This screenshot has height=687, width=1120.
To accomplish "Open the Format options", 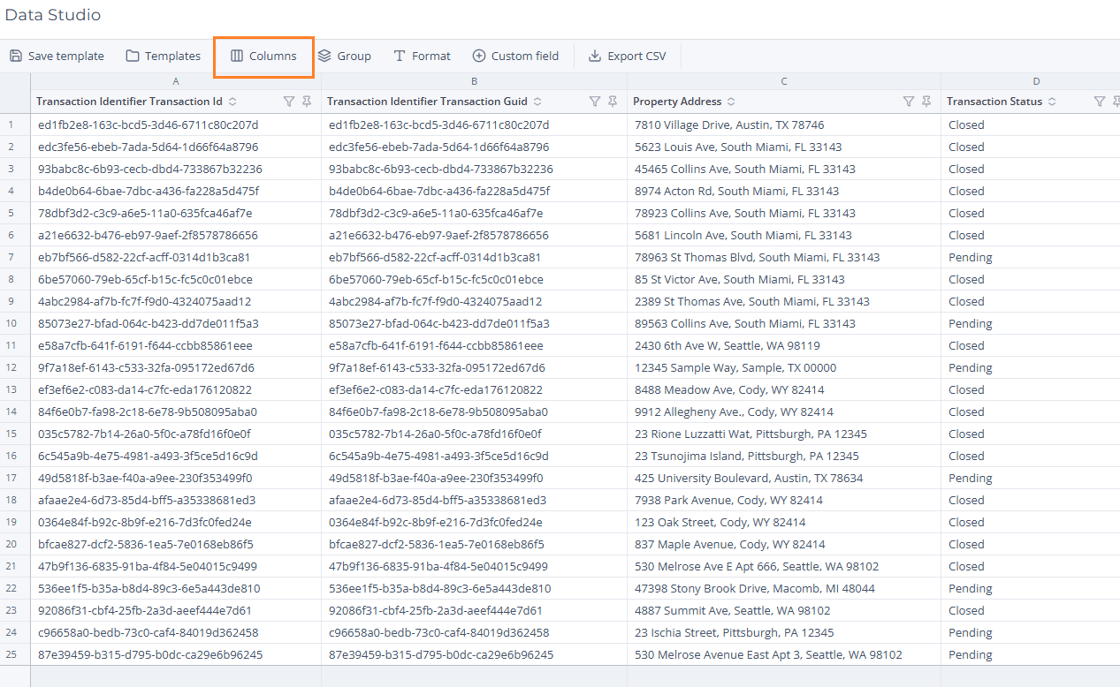I will [x=422, y=56].
